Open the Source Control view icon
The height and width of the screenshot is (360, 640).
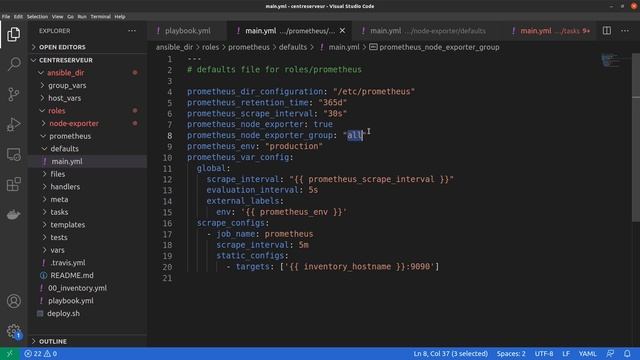tap(13, 94)
